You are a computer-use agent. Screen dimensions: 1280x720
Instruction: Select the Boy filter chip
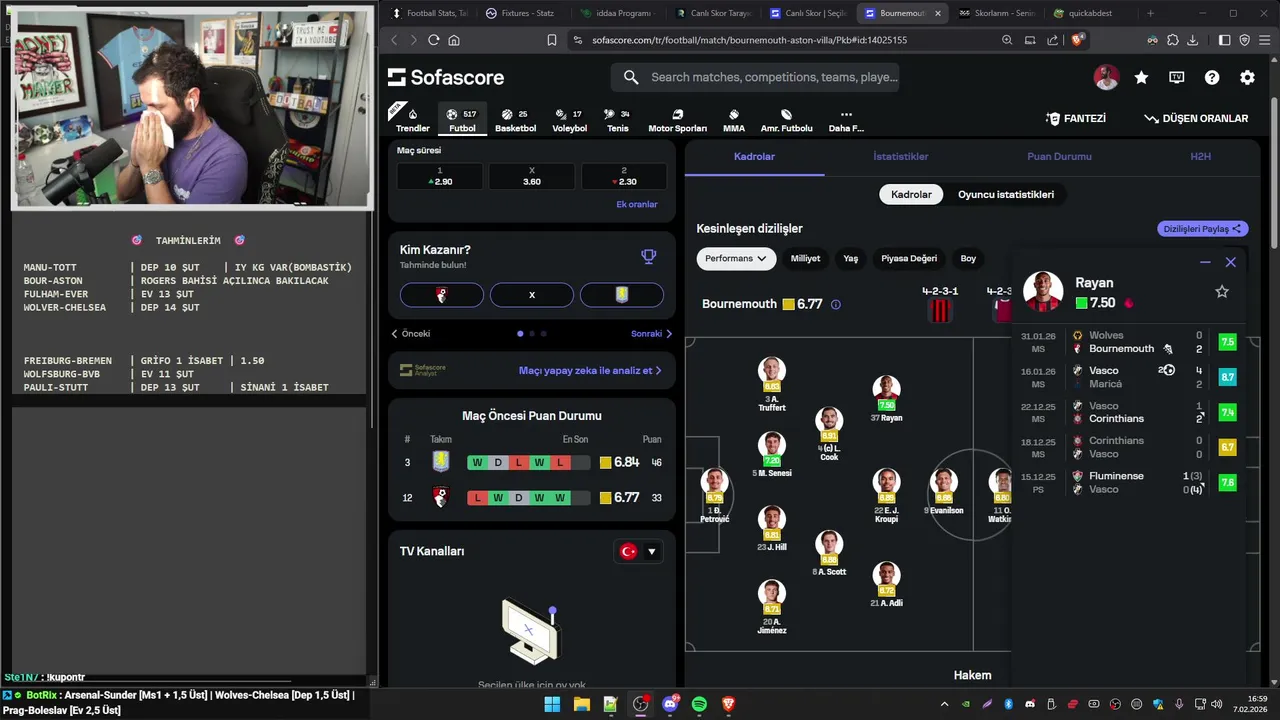[x=968, y=258]
